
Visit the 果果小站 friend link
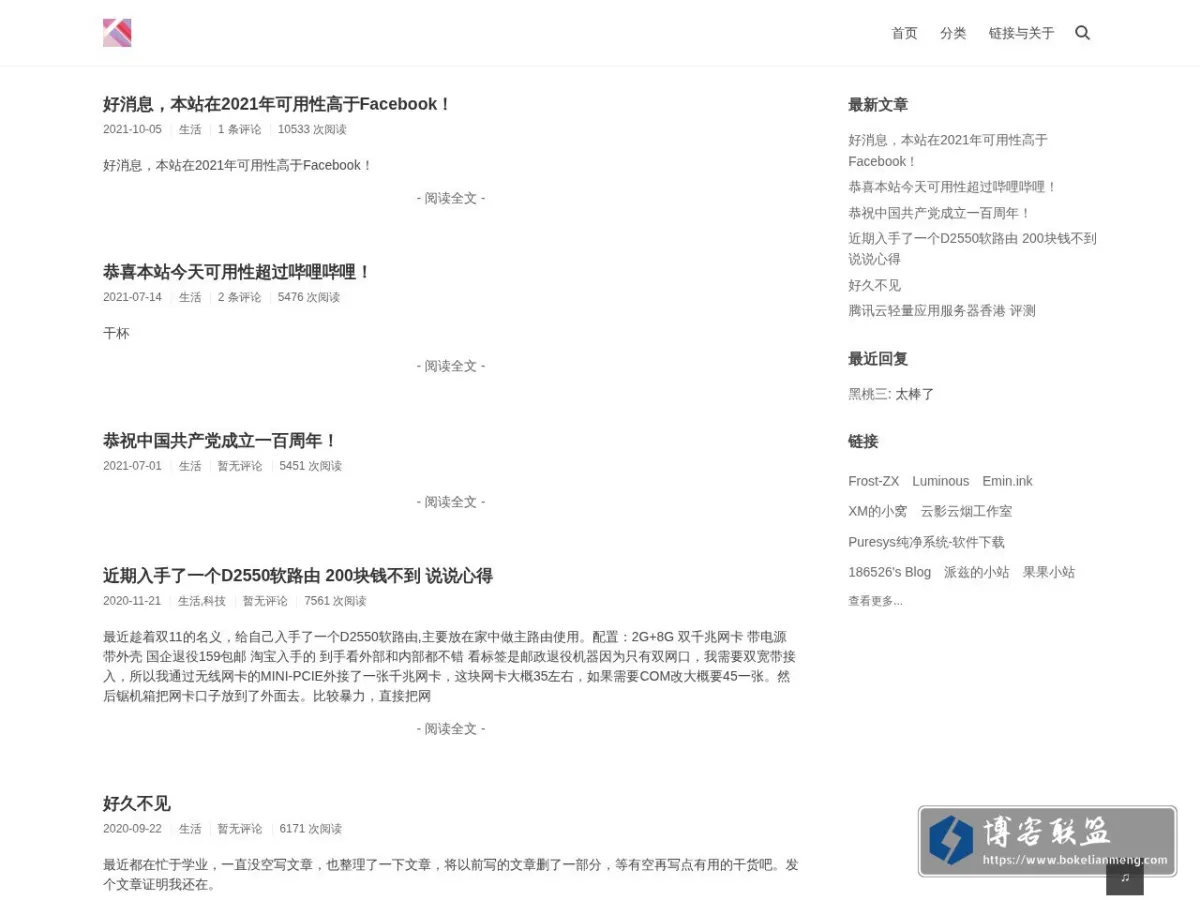point(1048,572)
